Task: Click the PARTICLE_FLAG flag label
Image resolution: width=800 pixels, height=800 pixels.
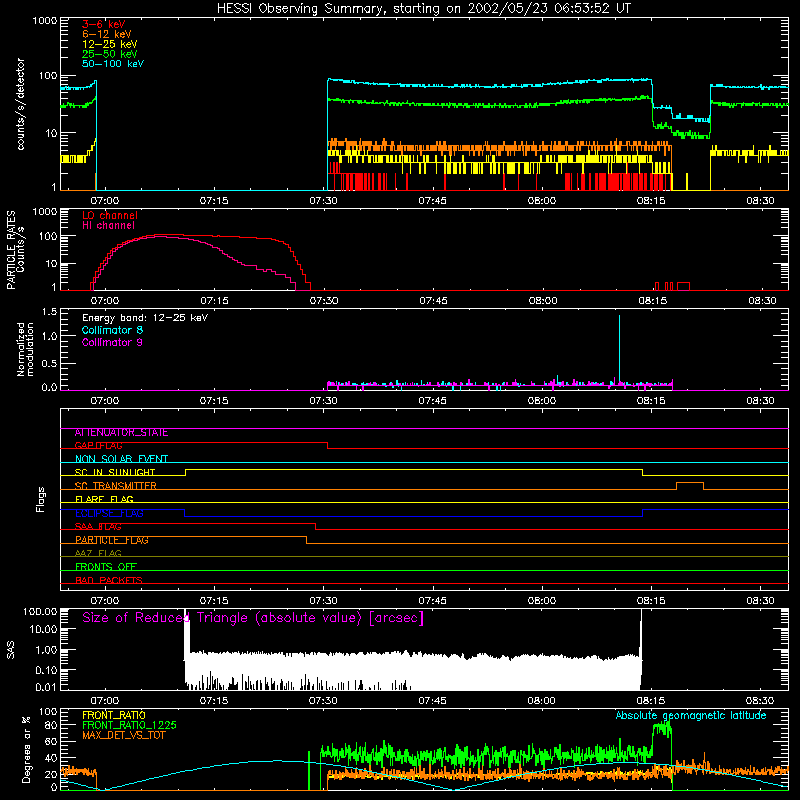Action: pyautogui.click(x=112, y=540)
